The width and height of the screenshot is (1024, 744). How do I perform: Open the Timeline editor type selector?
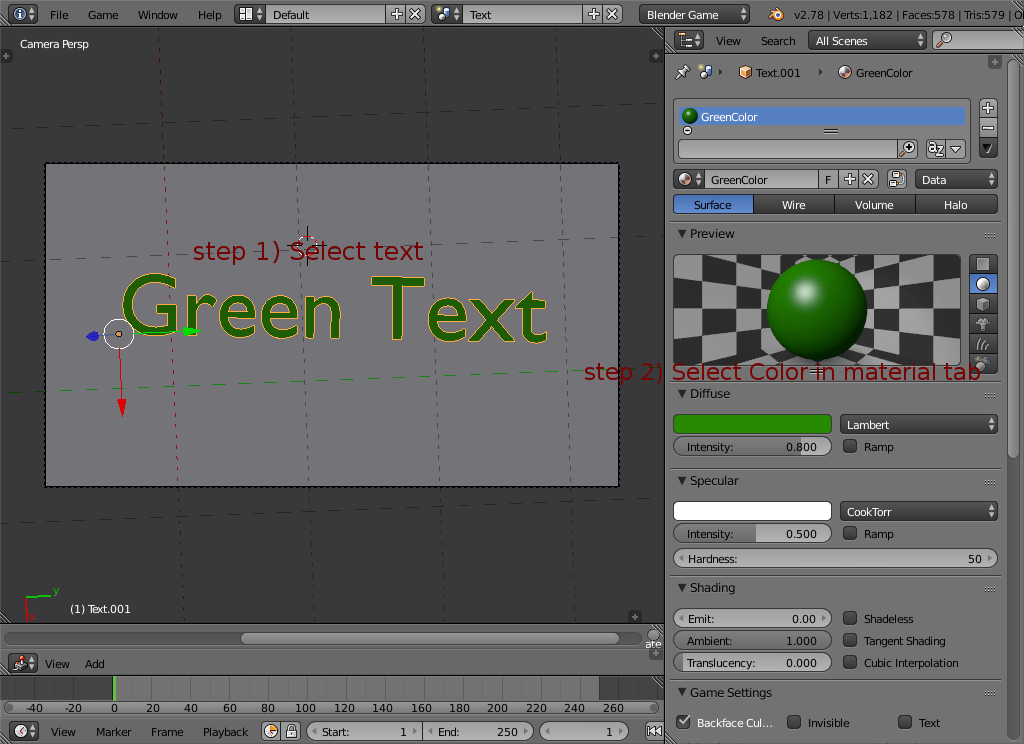coord(23,731)
